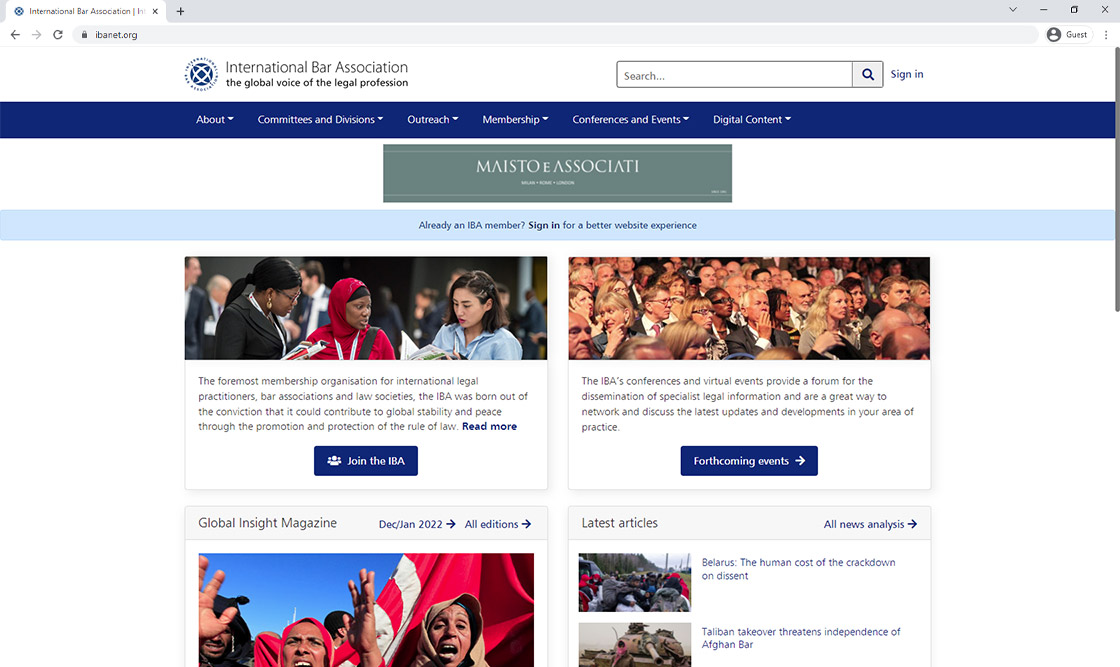Screen dimensions: 1120x667
Task: Expand the Digital Content menu
Action: 751,119
